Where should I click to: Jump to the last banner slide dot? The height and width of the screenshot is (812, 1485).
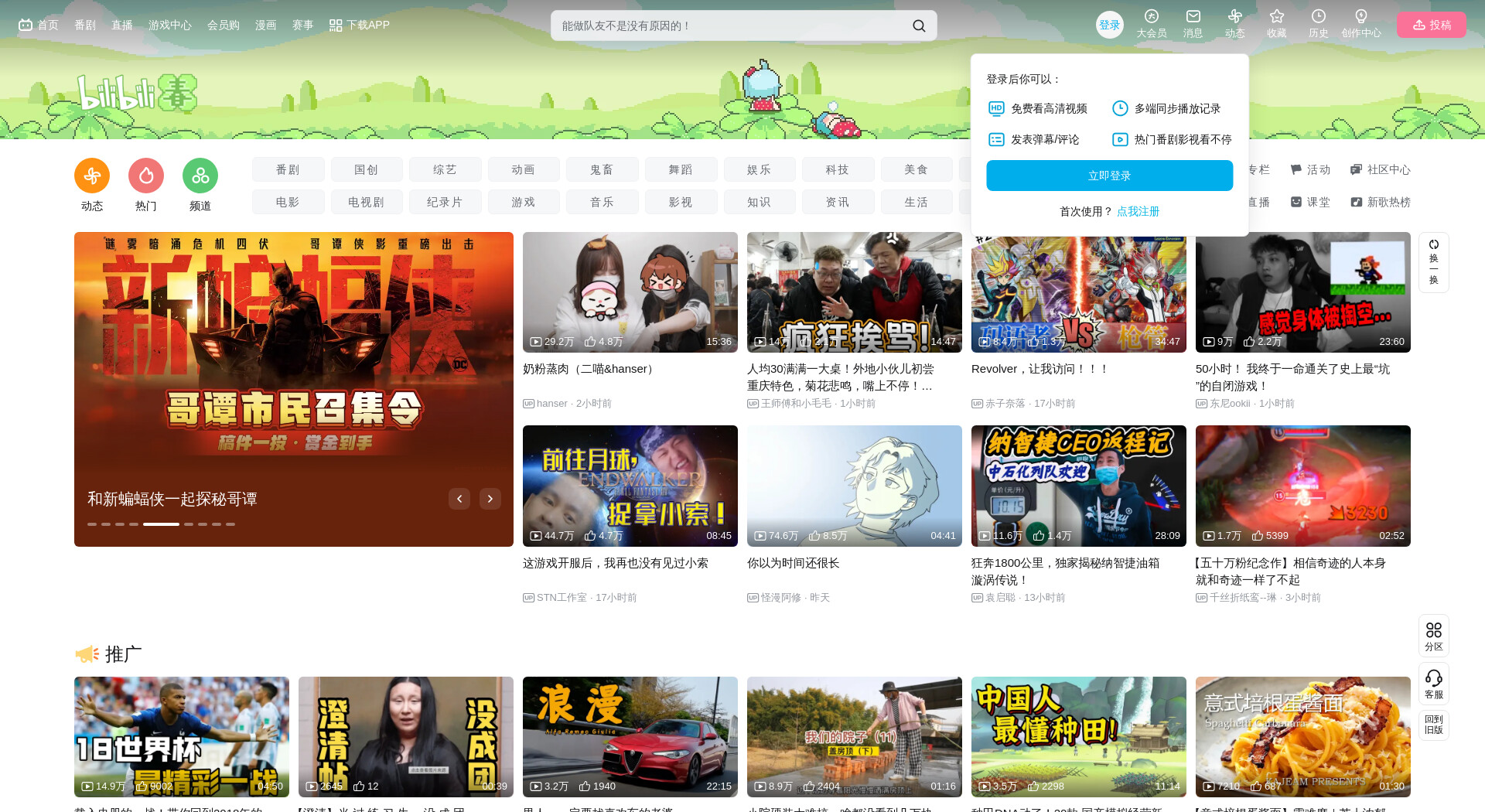pyautogui.click(x=230, y=524)
